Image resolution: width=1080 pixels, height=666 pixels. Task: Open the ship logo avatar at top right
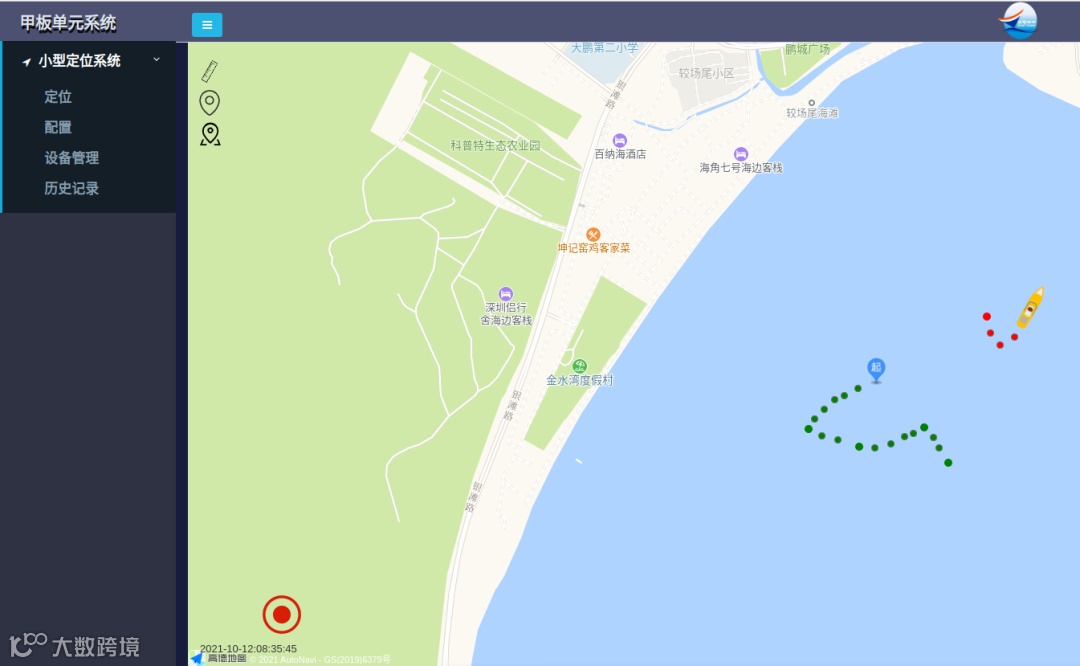(x=1018, y=21)
